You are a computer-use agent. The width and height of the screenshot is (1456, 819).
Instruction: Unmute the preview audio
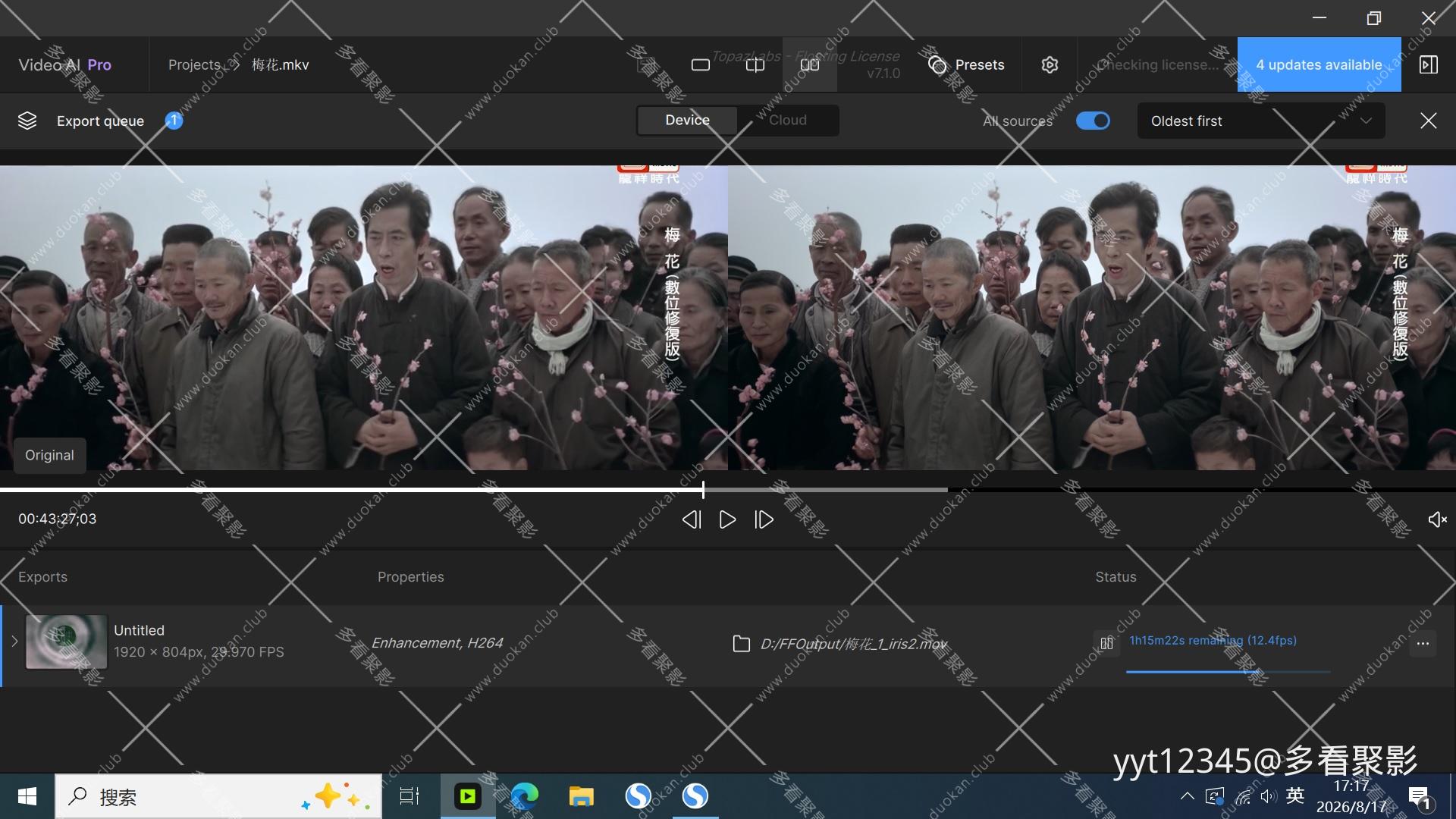click(x=1437, y=519)
